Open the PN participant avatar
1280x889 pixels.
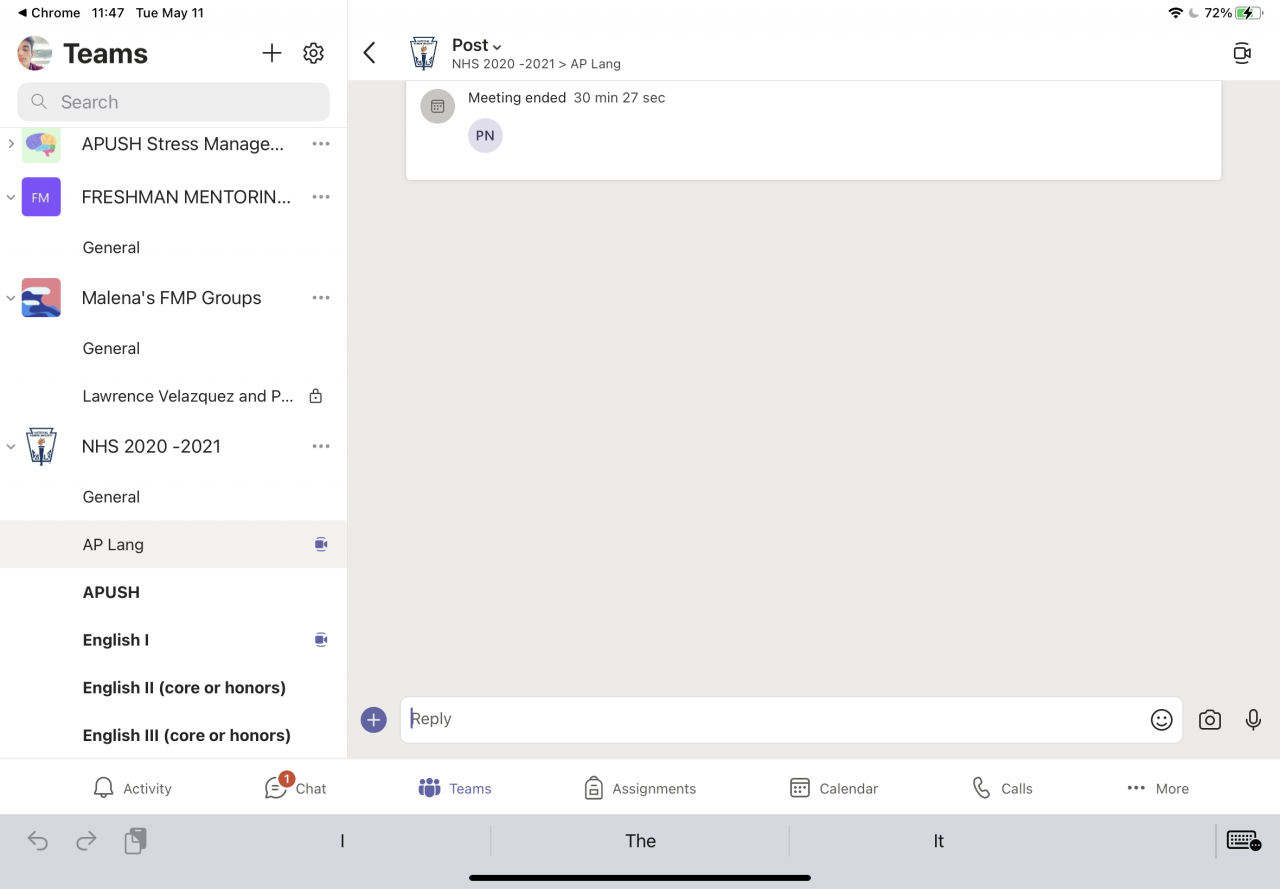(x=485, y=136)
